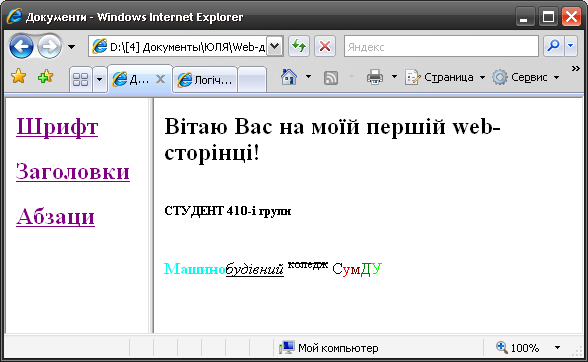Open a new blank tab

[x=252, y=80]
